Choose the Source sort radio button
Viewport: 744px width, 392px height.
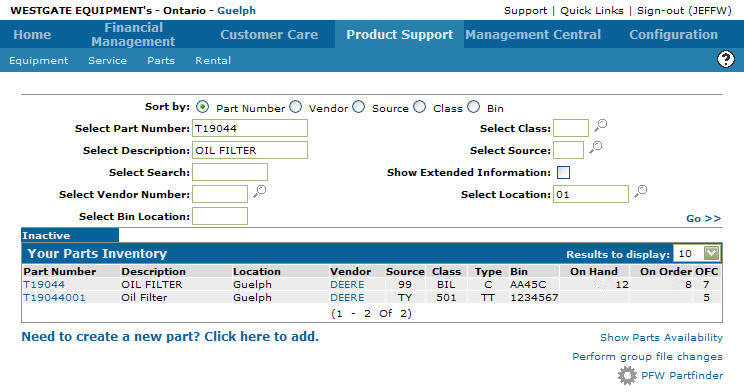point(359,107)
